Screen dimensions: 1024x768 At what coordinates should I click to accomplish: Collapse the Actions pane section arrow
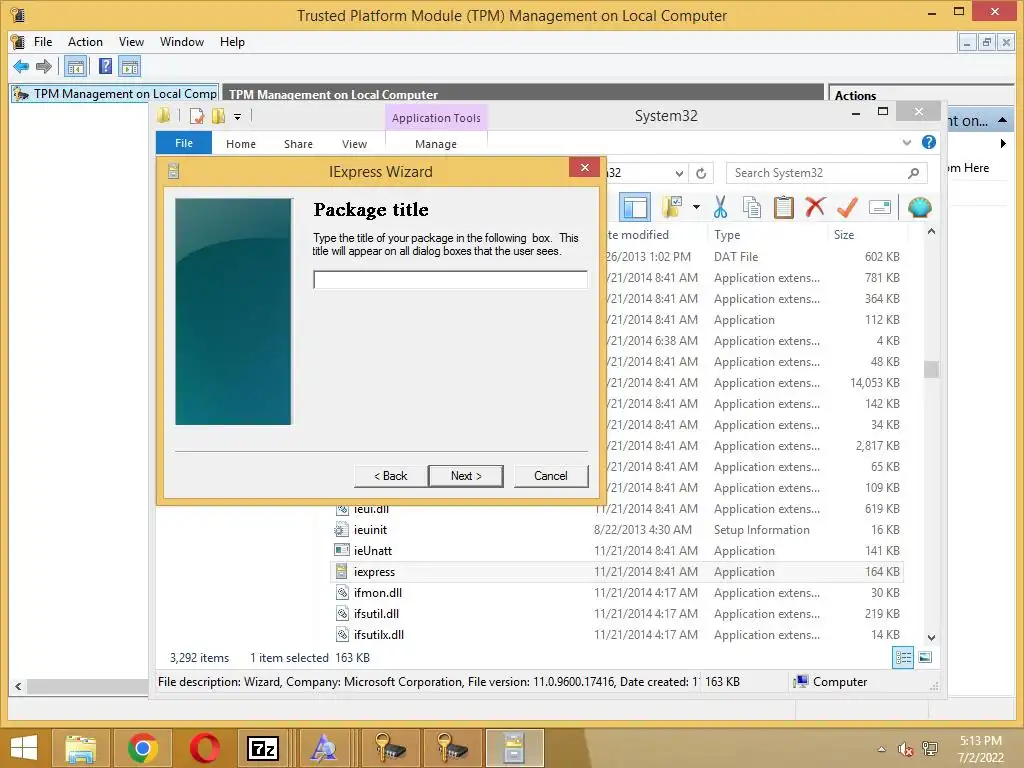tap(1002, 121)
